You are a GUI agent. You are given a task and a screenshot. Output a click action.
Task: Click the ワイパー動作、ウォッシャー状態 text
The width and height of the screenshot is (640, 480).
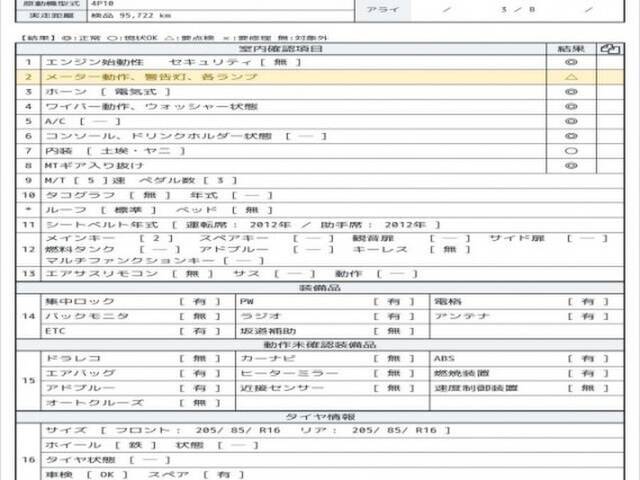(x=151, y=107)
